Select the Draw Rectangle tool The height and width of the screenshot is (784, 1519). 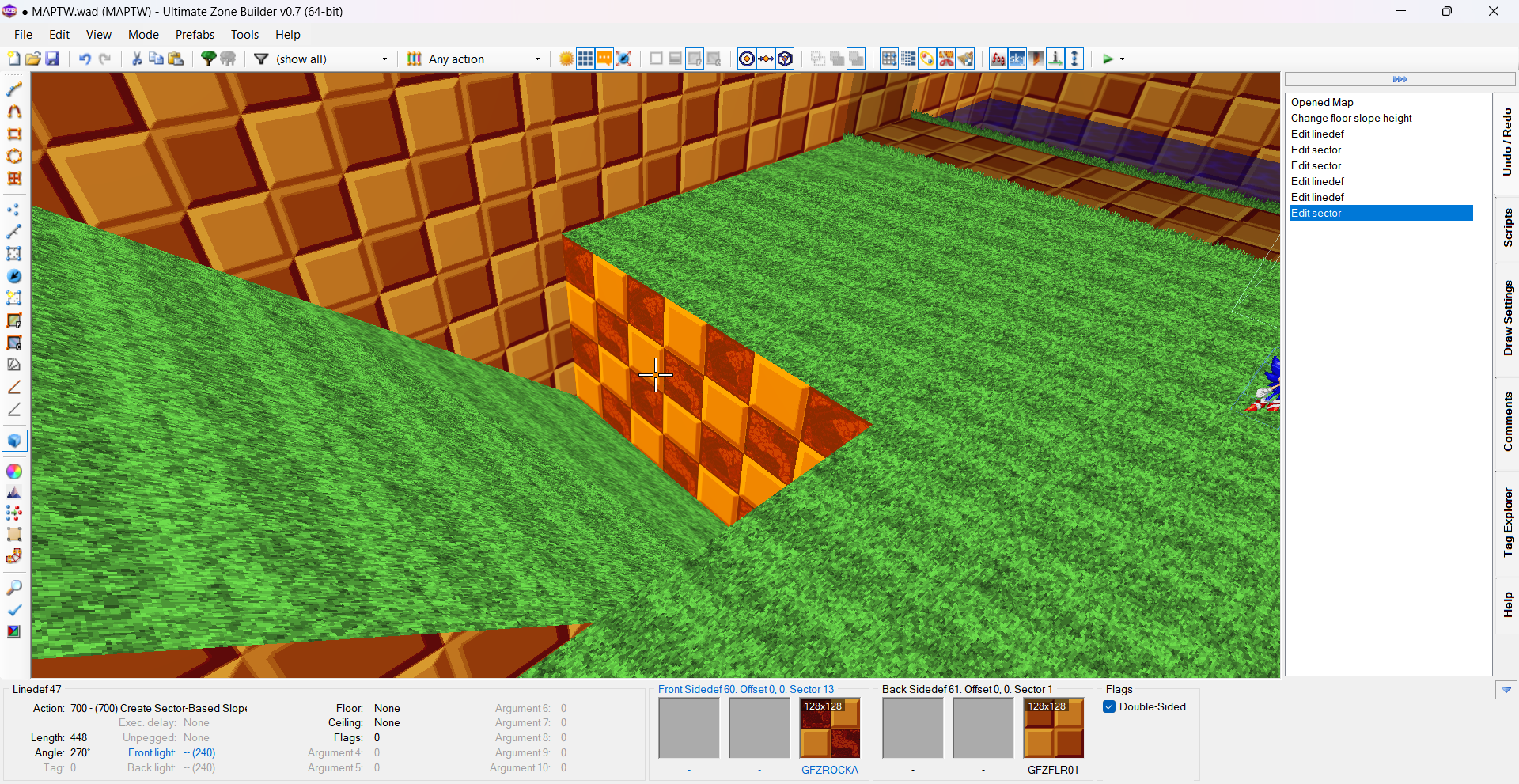[x=14, y=134]
